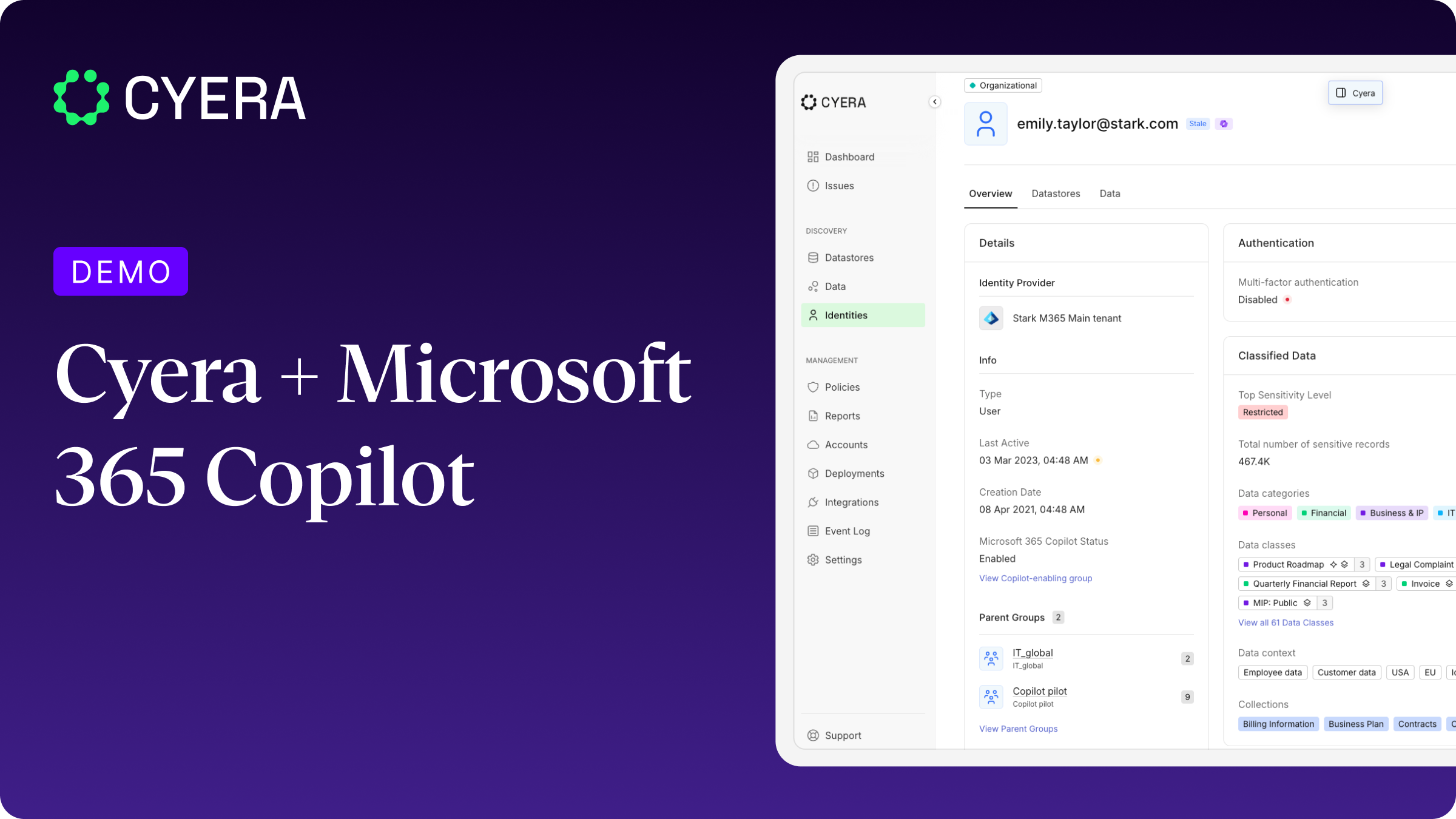Click the Employee data context tag
This screenshot has width=1456, height=819.
(x=1272, y=673)
